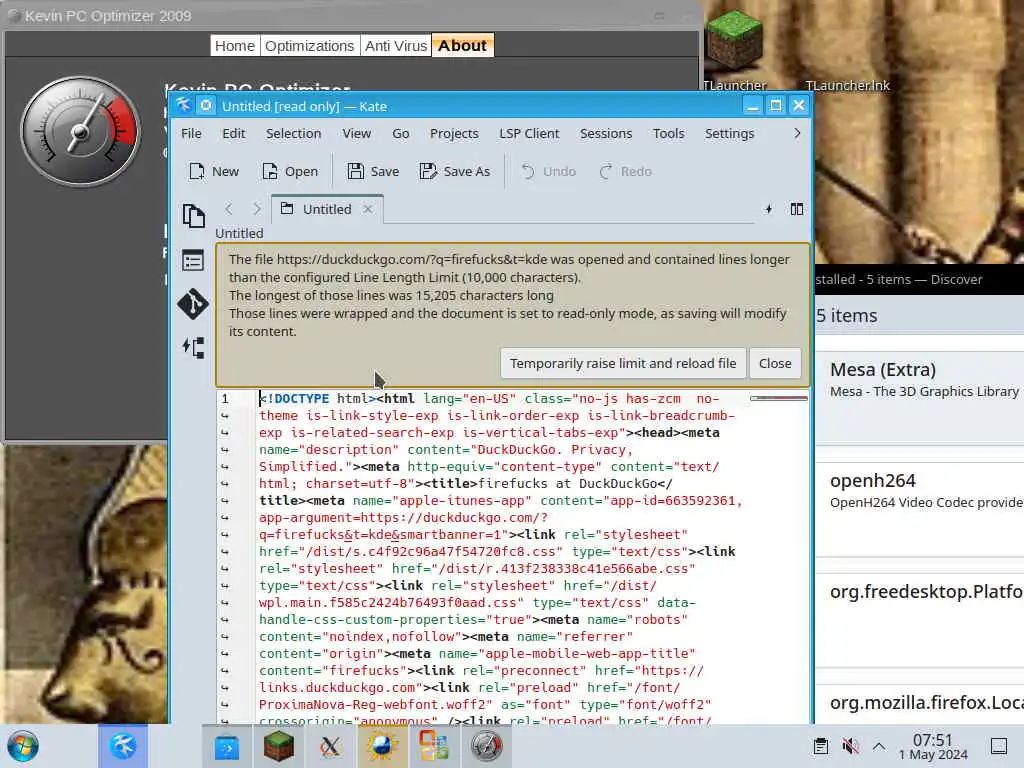This screenshot has height=768, width=1024.
Task: Click the Office-style taskbar icon
Action: coord(434,746)
